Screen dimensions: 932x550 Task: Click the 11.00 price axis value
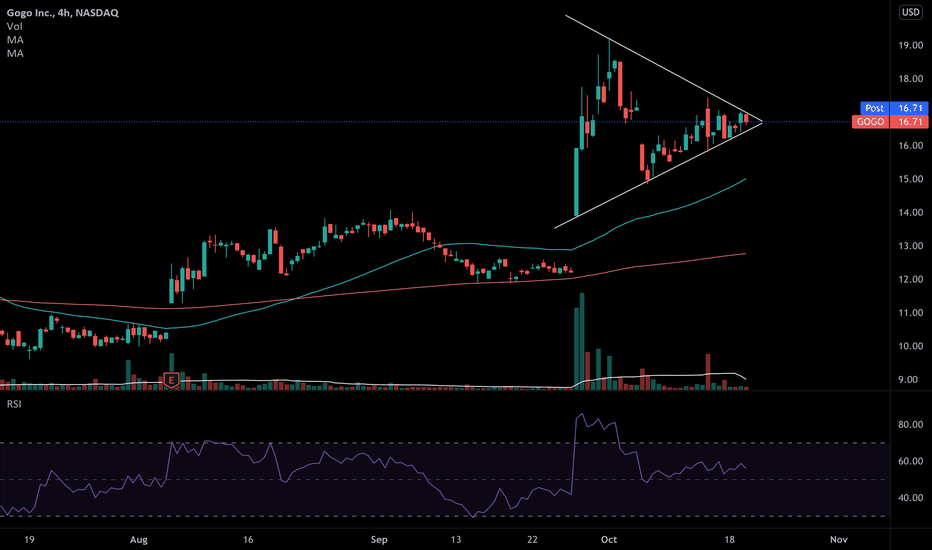(x=911, y=313)
